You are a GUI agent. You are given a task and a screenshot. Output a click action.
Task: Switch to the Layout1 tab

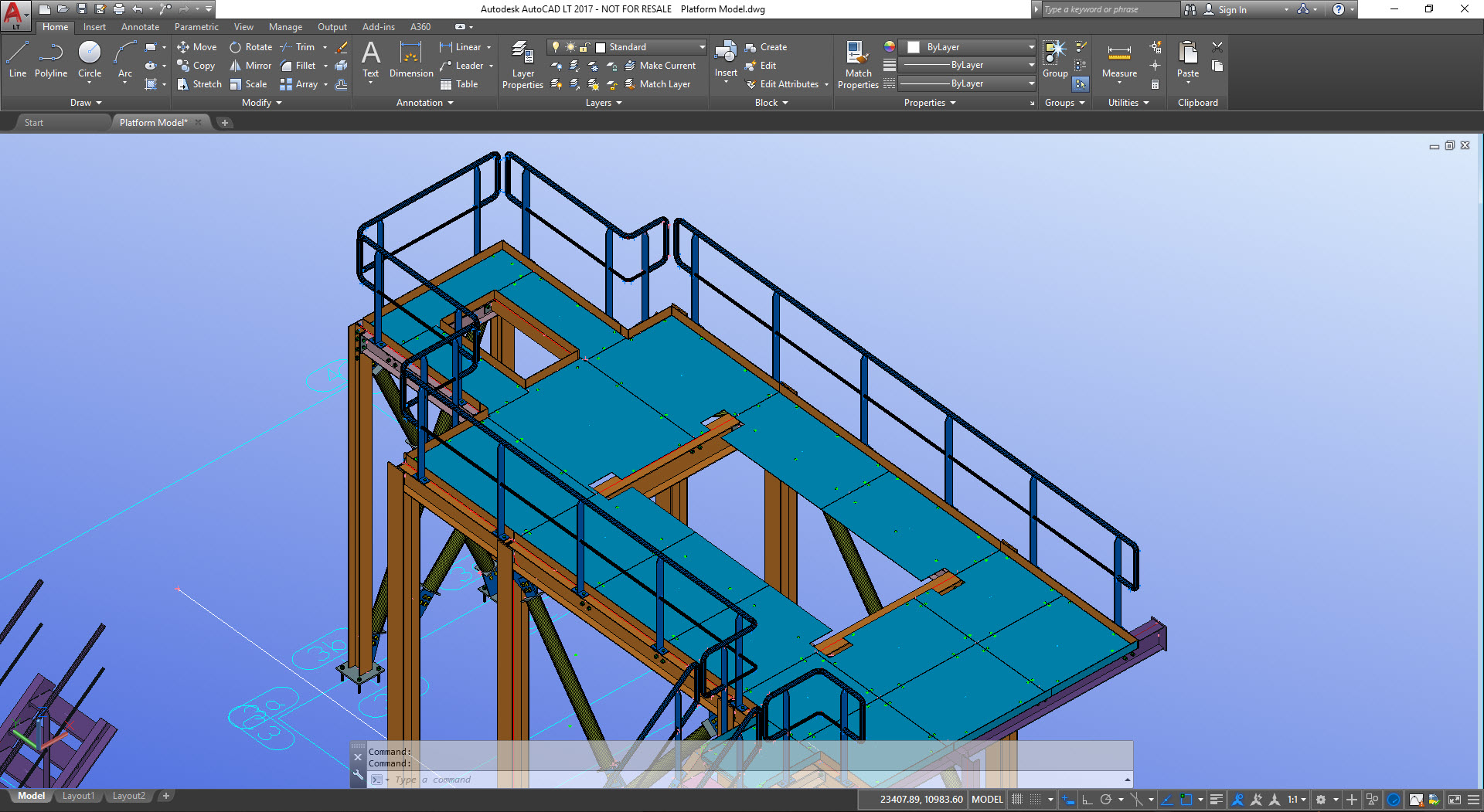point(78,796)
